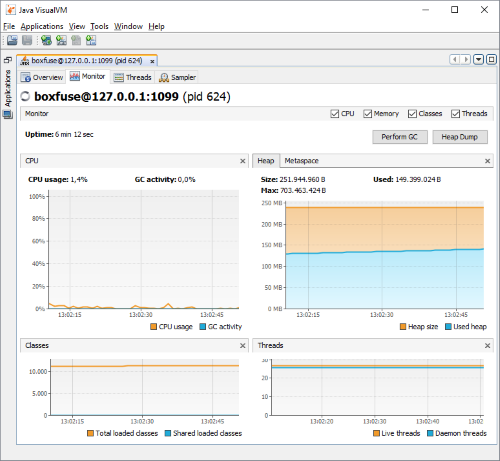Toggle the Memory checkbox

tap(367, 114)
